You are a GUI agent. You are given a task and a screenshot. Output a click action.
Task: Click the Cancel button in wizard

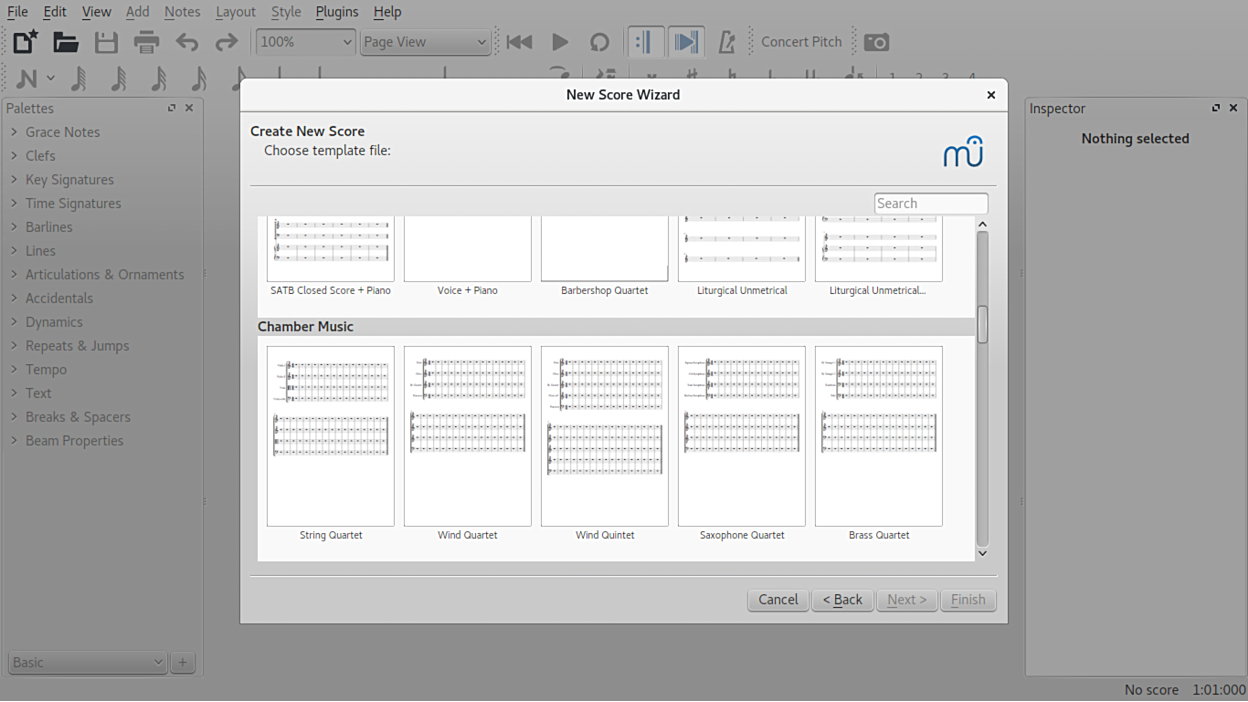point(778,600)
